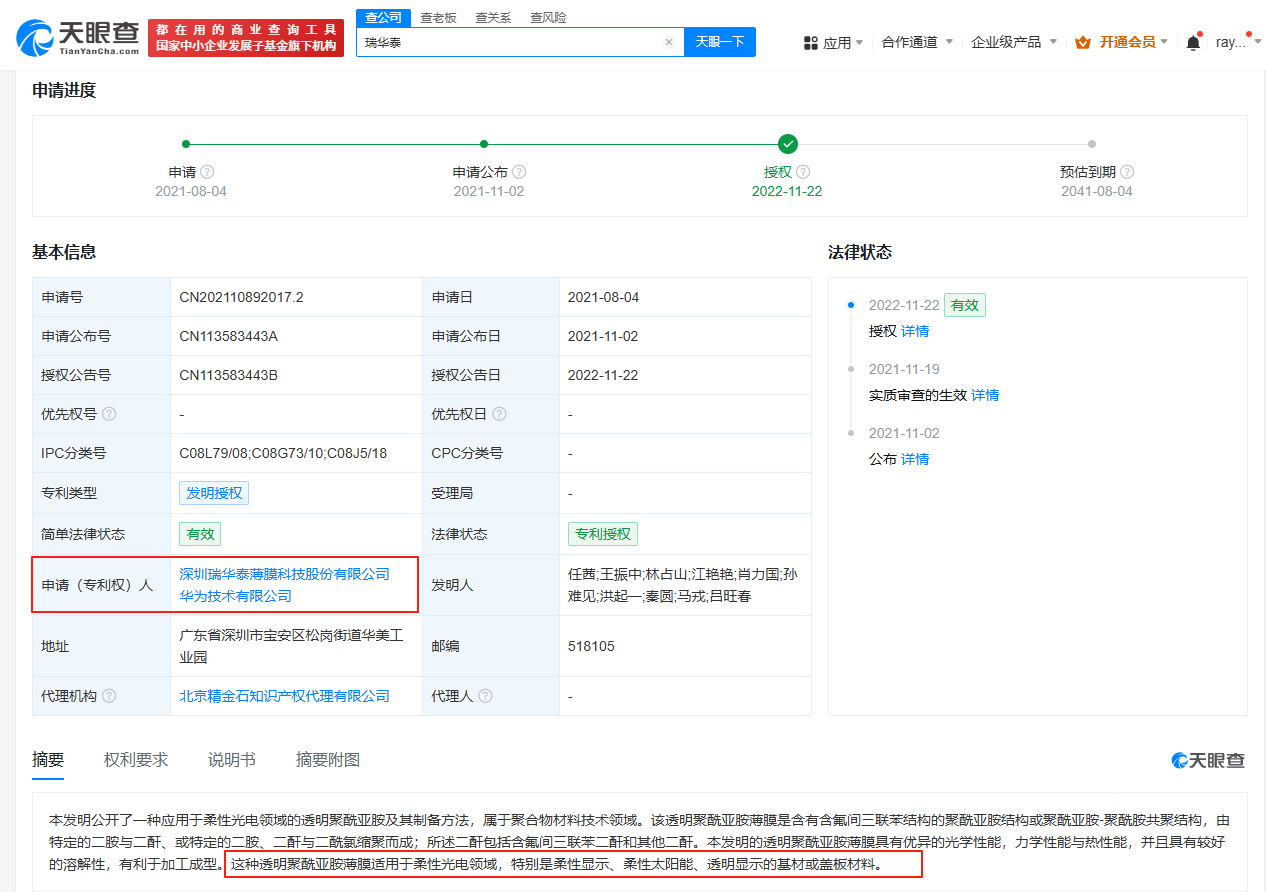Select the 说明书 tab
Viewport: 1266px width, 892px height.
pyautogui.click(x=232, y=760)
